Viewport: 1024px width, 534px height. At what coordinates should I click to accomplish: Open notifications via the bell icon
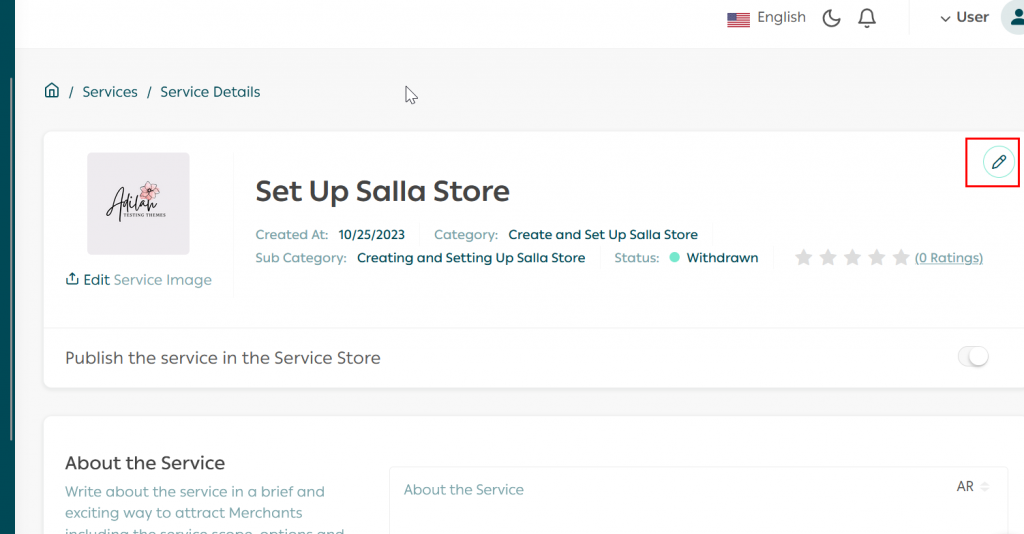[x=867, y=18]
